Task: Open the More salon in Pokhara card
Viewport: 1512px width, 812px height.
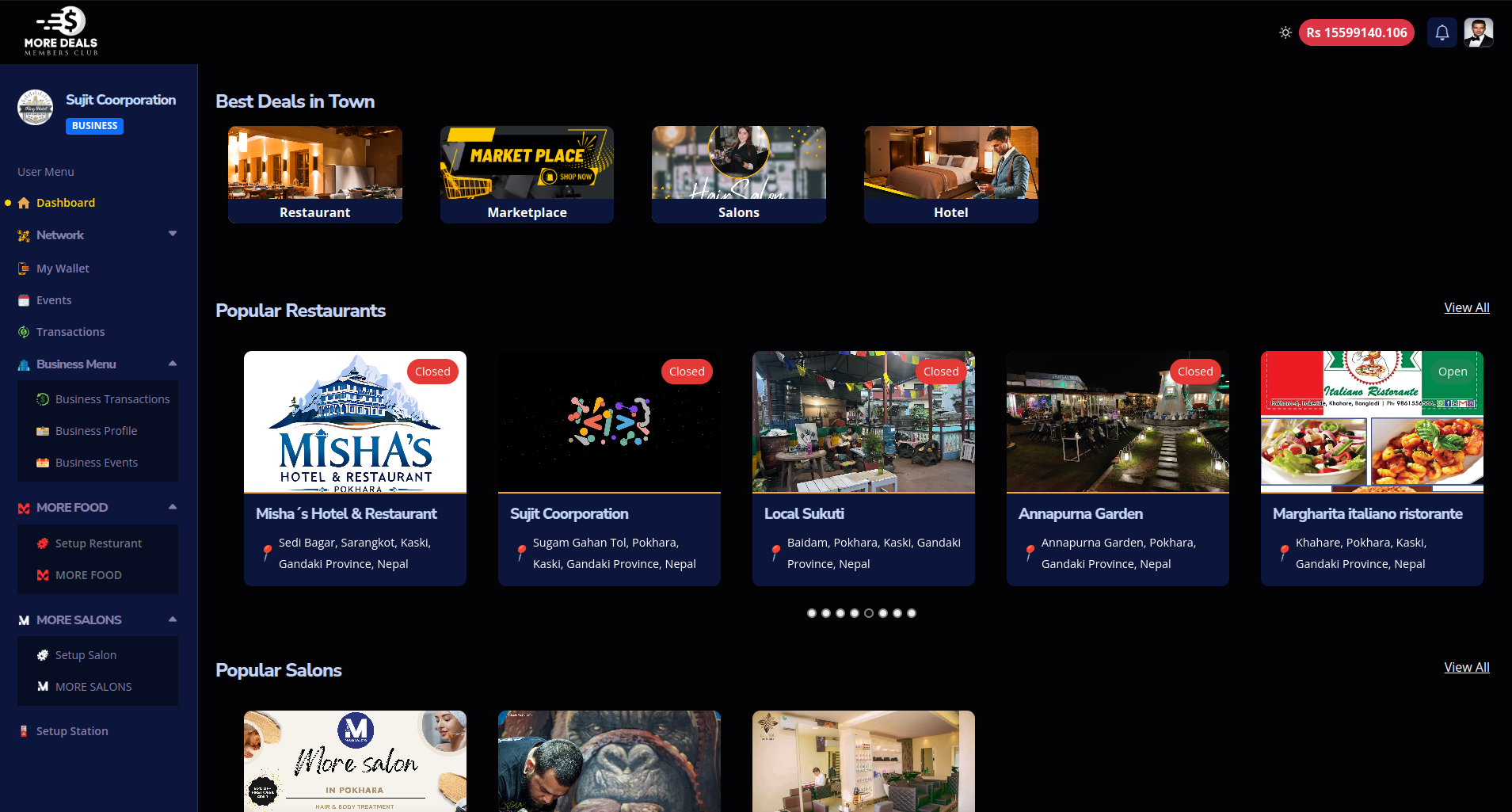Action: (x=355, y=761)
